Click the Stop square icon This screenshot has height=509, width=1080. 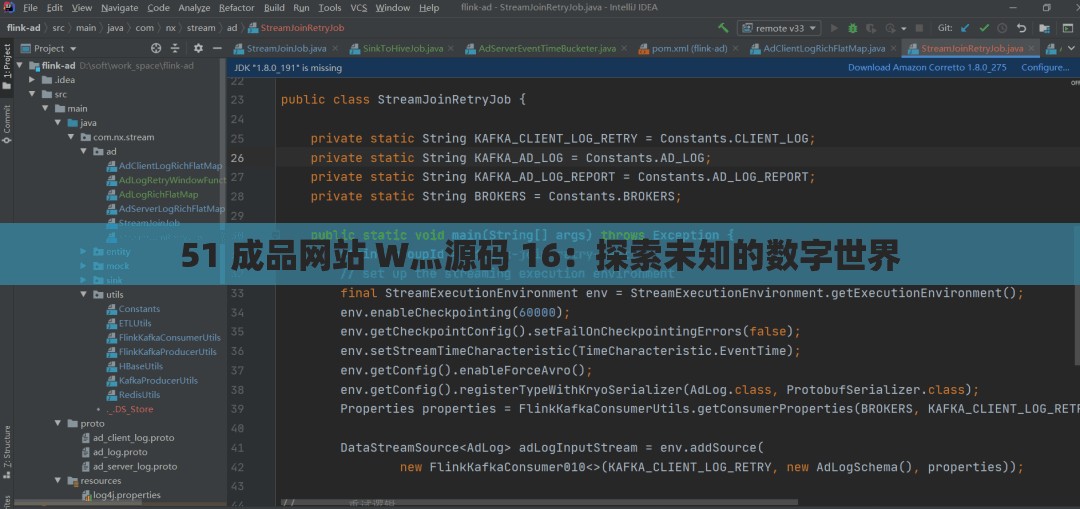pyautogui.click(x=922, y=28)
